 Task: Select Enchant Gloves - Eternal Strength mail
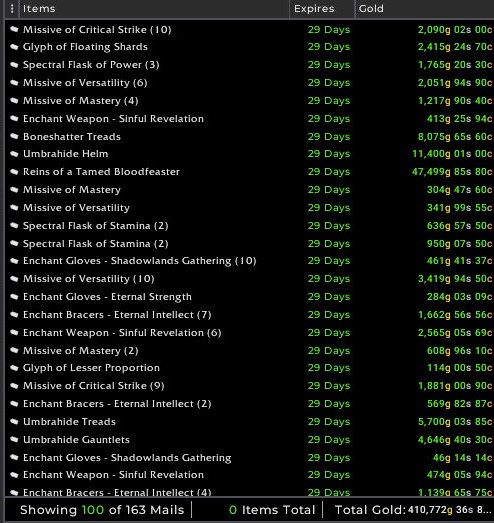click(107, 297)
